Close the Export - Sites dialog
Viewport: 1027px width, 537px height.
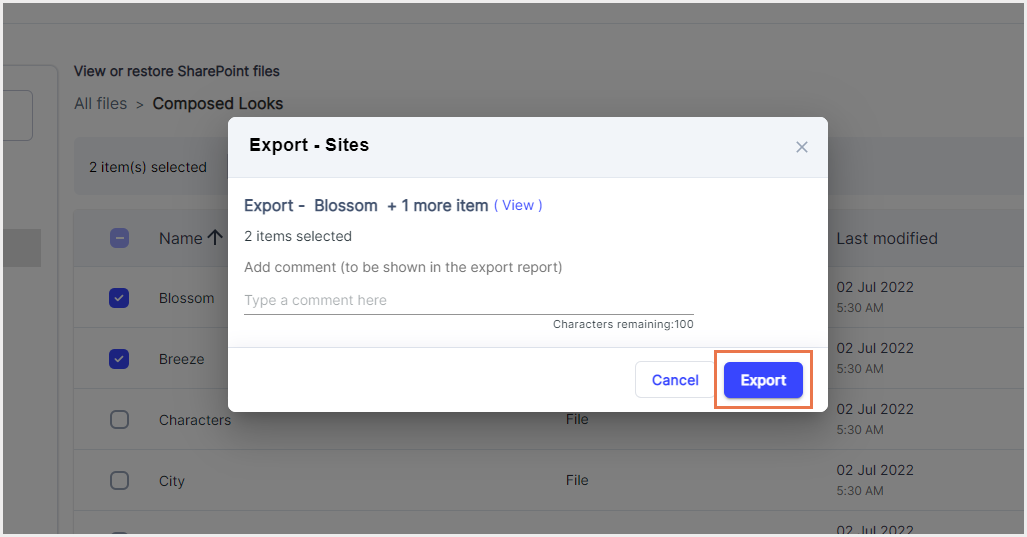[801, 147]
